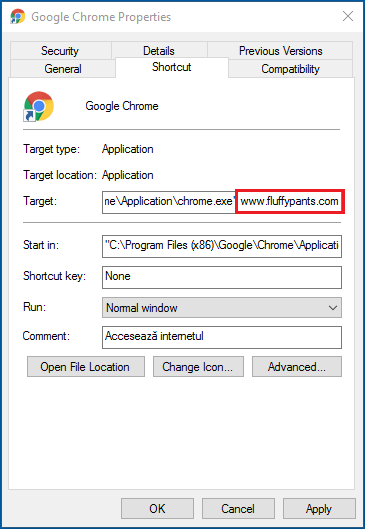365x529 pixels.
Task: Switch to the Details tab
Action: pyautogui.click(x=159, y=51)
